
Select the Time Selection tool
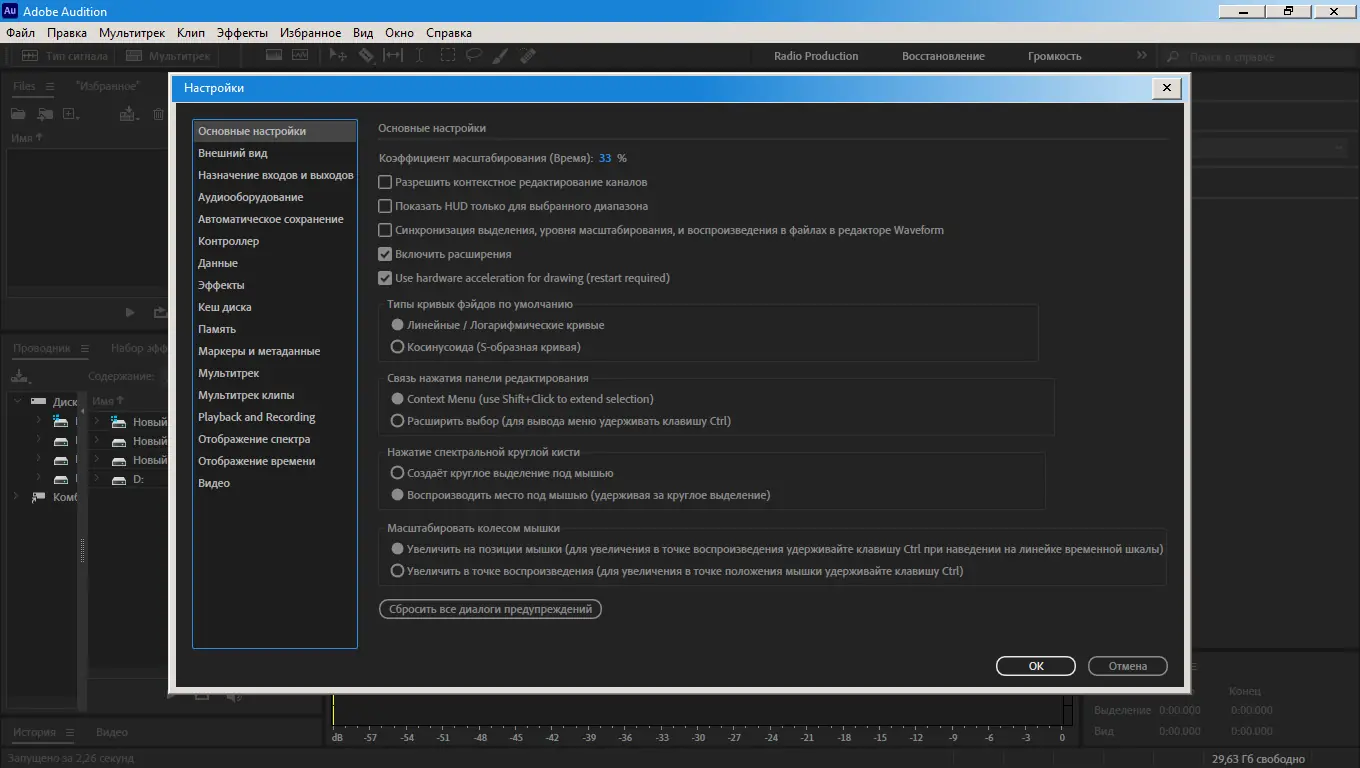tap(420, 56)
